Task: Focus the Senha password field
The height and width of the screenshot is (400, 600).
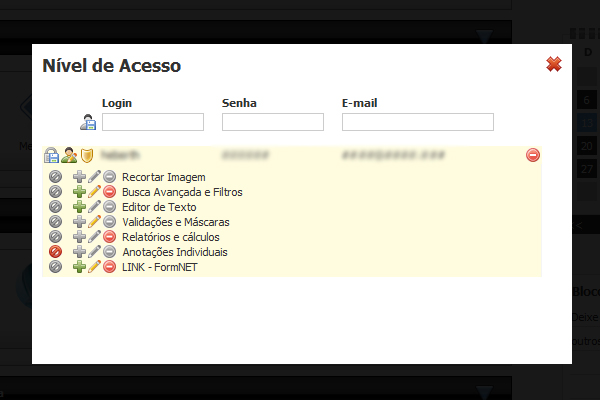Action: [x=273, y=122]
